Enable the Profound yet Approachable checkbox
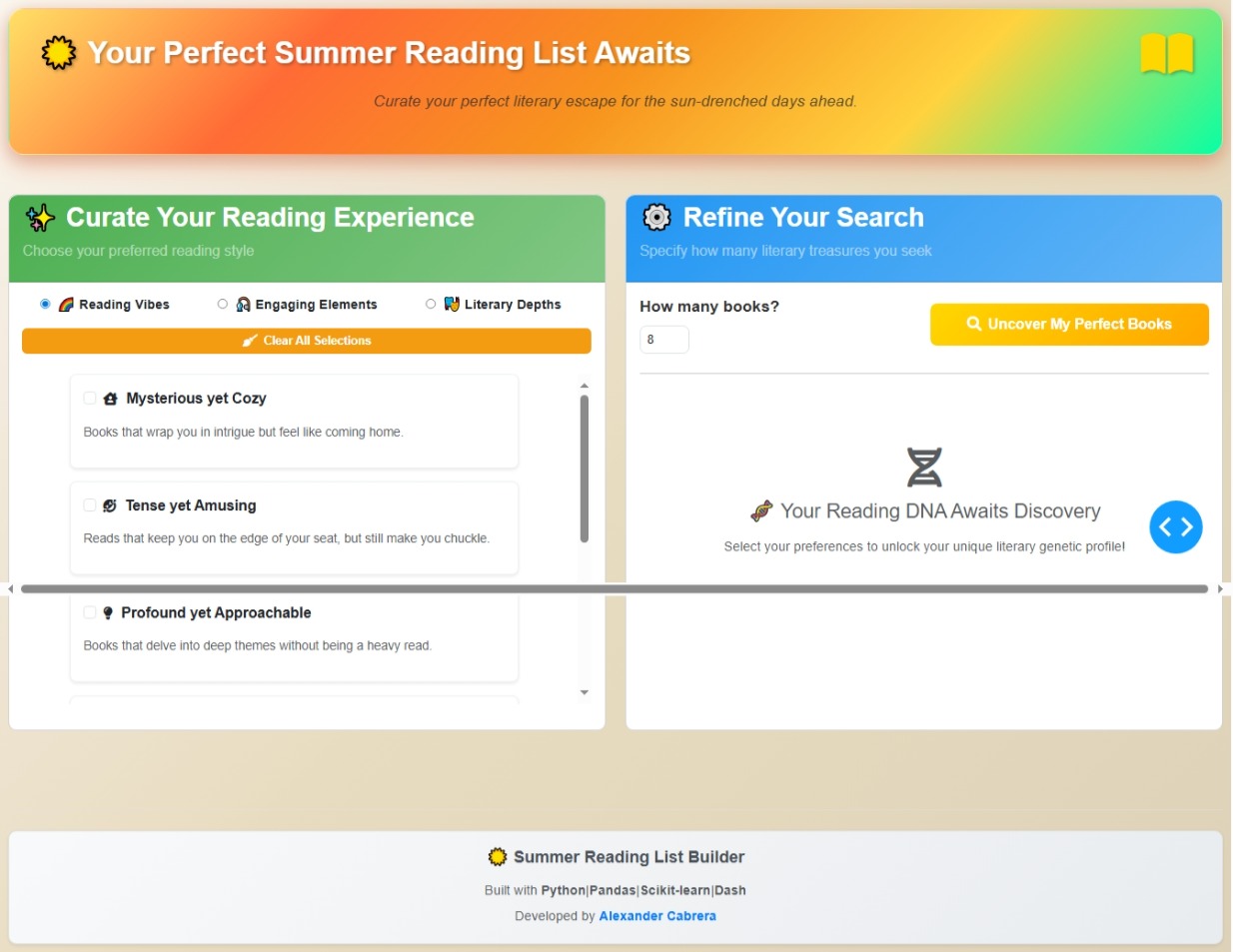 pyautogui.click(x=90, y=612)
